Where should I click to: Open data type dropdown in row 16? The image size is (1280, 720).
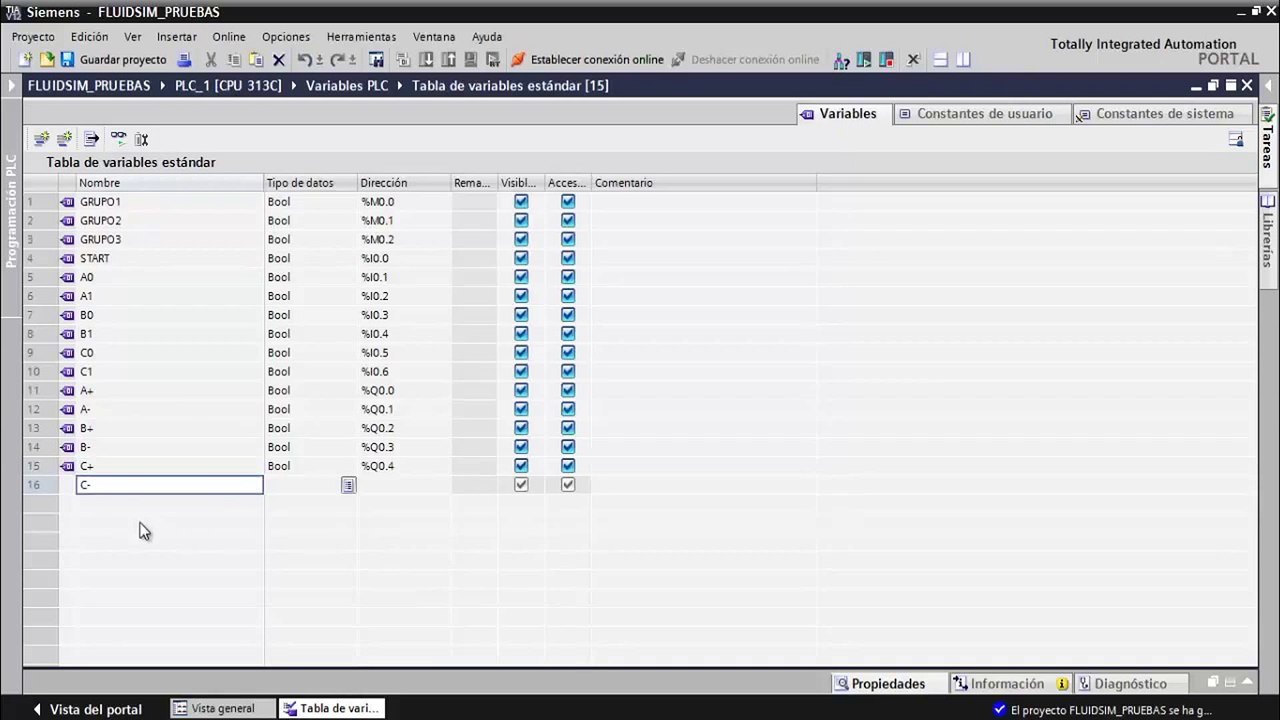[348, 485]
